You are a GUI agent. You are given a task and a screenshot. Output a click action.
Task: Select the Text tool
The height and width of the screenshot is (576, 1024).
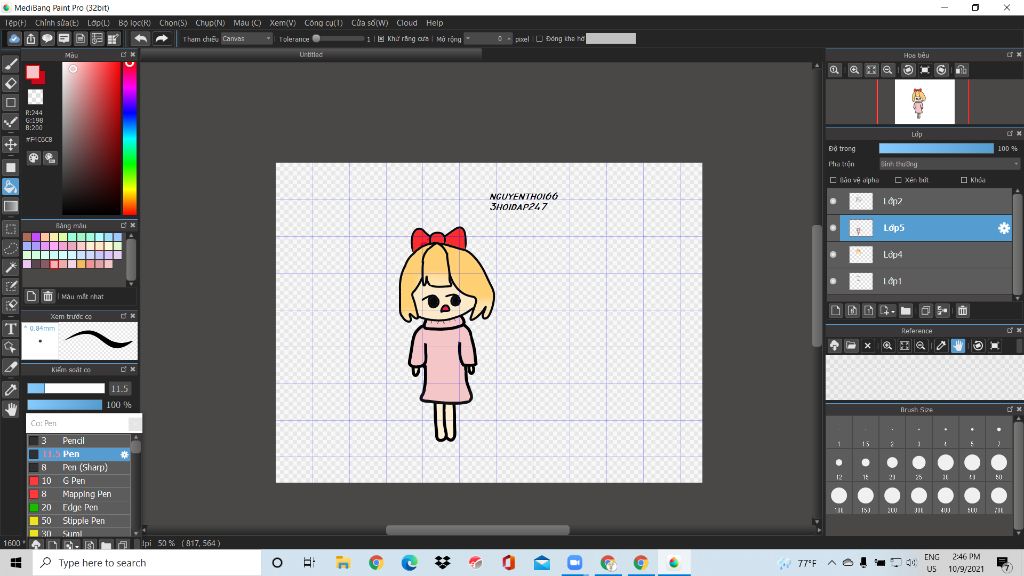(x=10, y=328)
